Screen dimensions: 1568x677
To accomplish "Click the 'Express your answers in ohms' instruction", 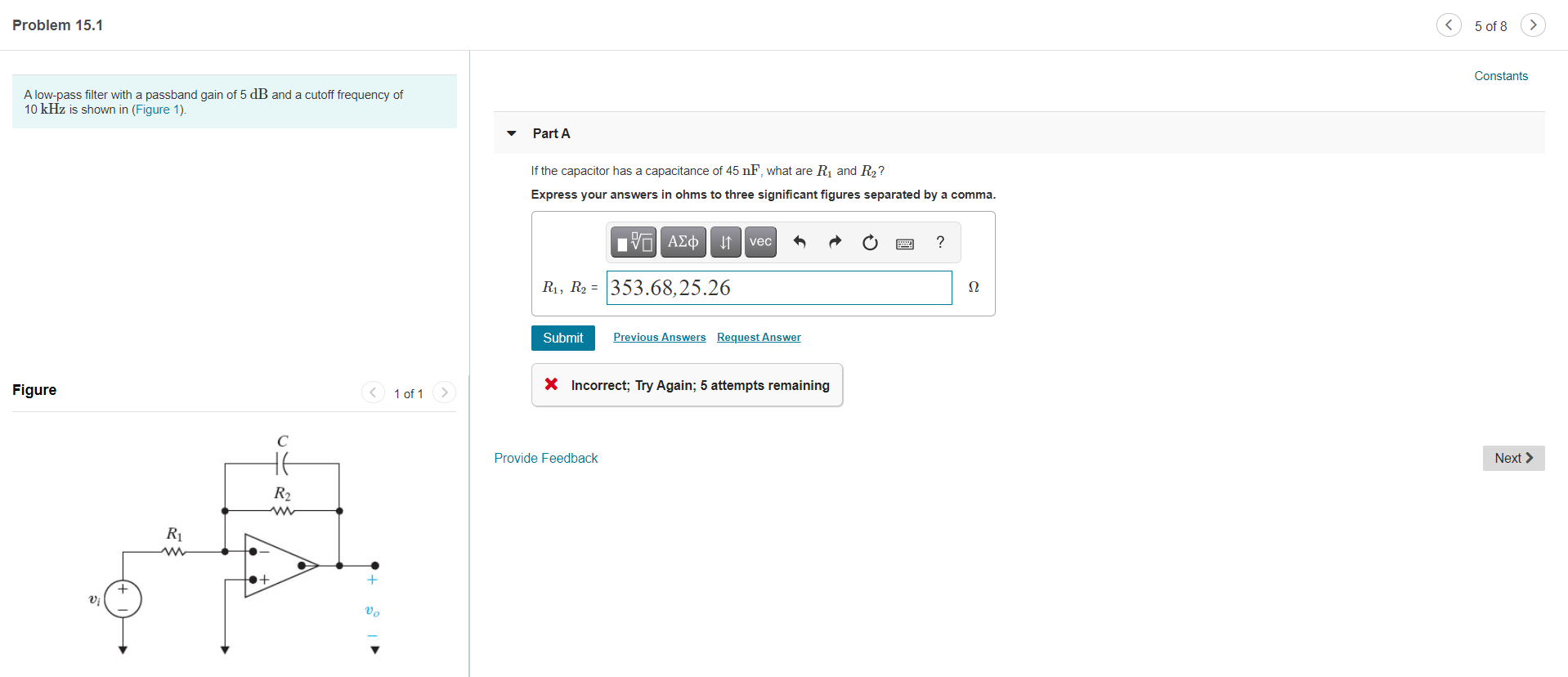I will click(764, 195).
